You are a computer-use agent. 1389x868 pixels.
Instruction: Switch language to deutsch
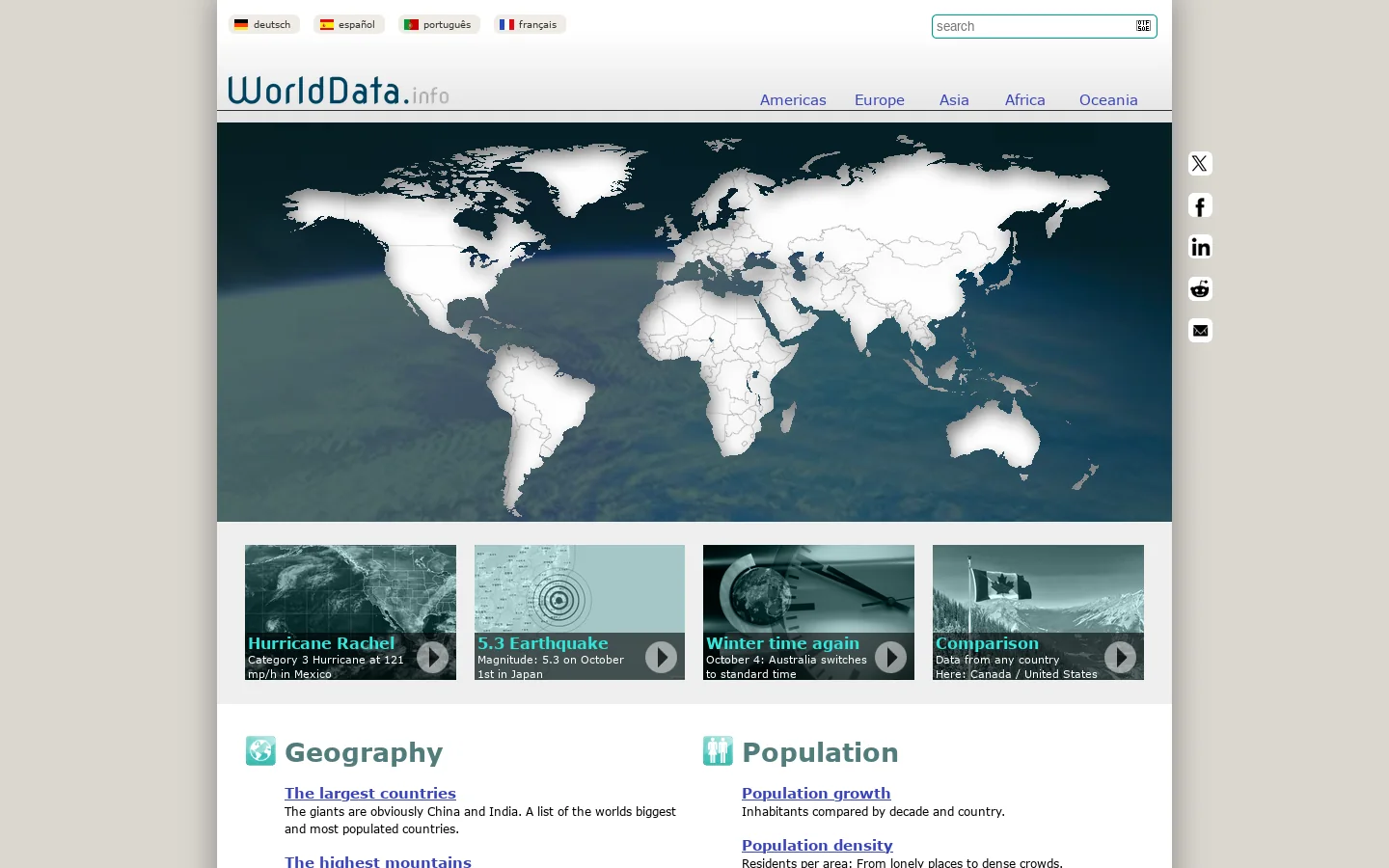pos(263,24)
